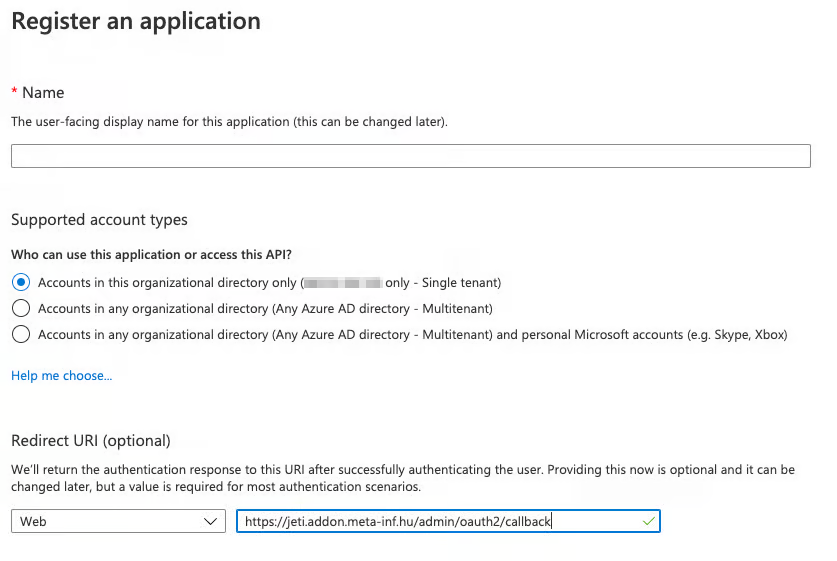Click the Redirect URI (optional) heading
837x561 pixels.
pyautogui.click(x=91, y=440)
